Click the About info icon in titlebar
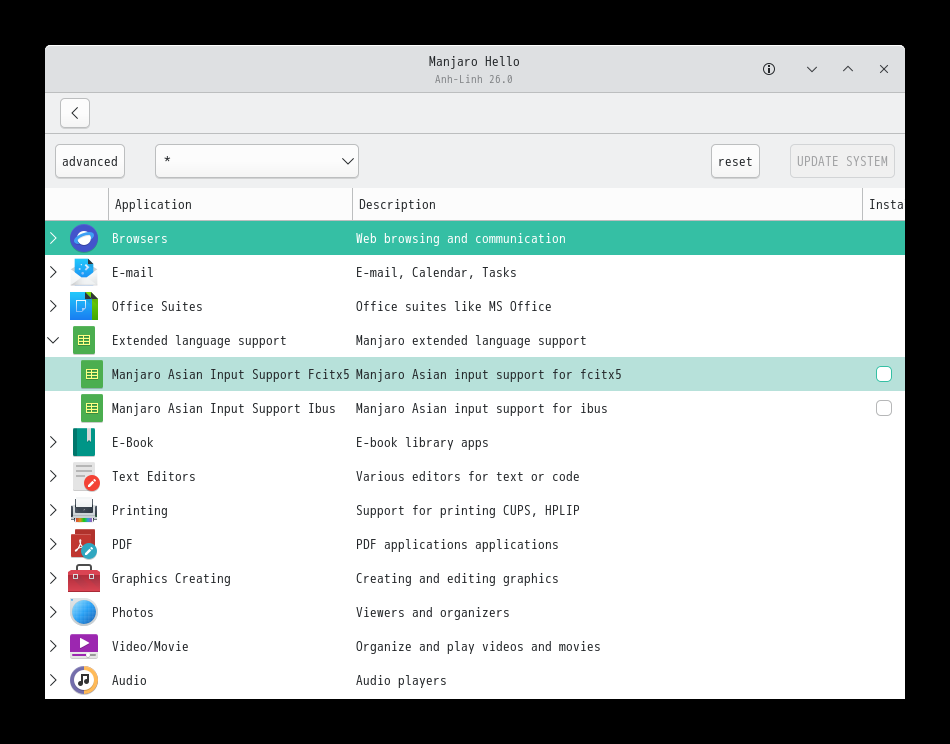 point(769,69)
